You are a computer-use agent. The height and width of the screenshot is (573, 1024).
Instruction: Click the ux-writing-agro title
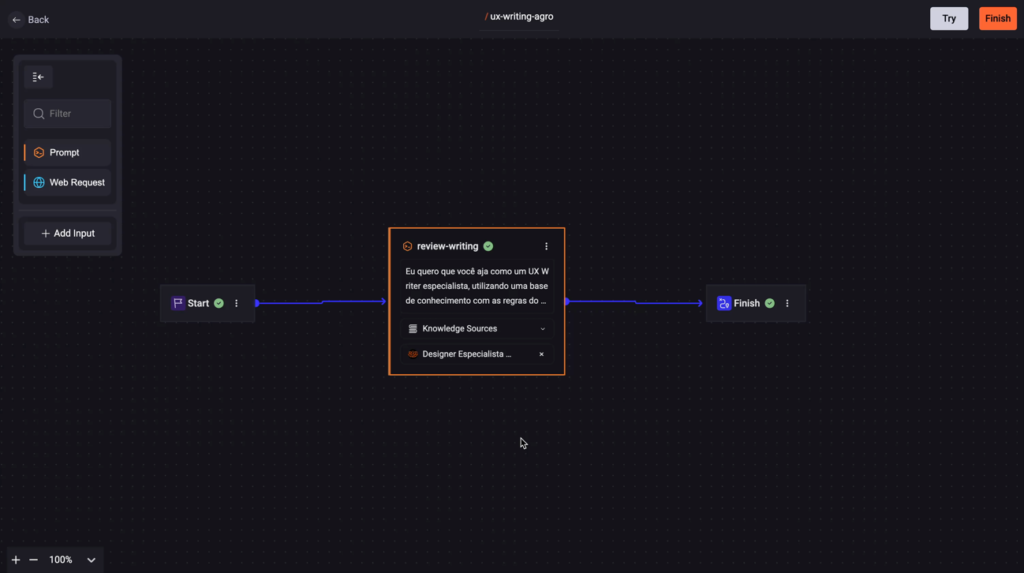(x=521, y=16)
